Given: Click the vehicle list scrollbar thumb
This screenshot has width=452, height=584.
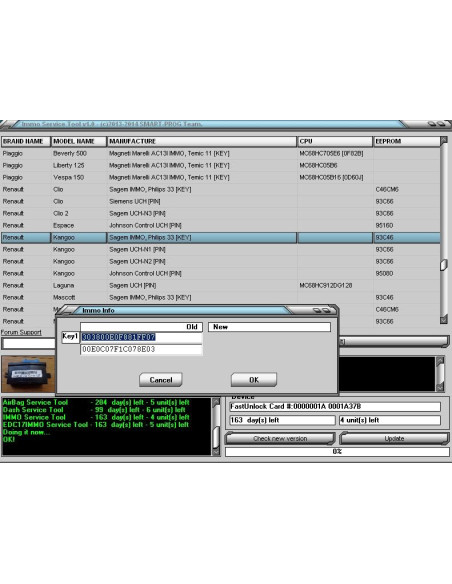Looking at the screenshot, I should pyautogui.click(x=444, y=265).
